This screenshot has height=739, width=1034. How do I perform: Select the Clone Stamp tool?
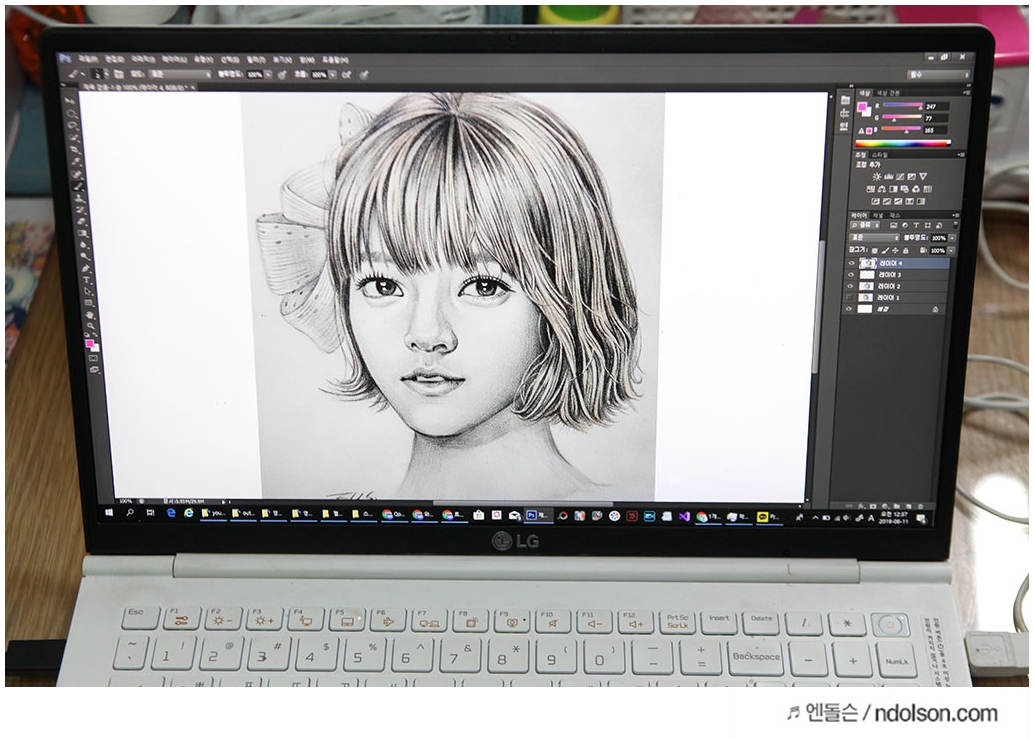pyautogui.click(x=79, y=198)
